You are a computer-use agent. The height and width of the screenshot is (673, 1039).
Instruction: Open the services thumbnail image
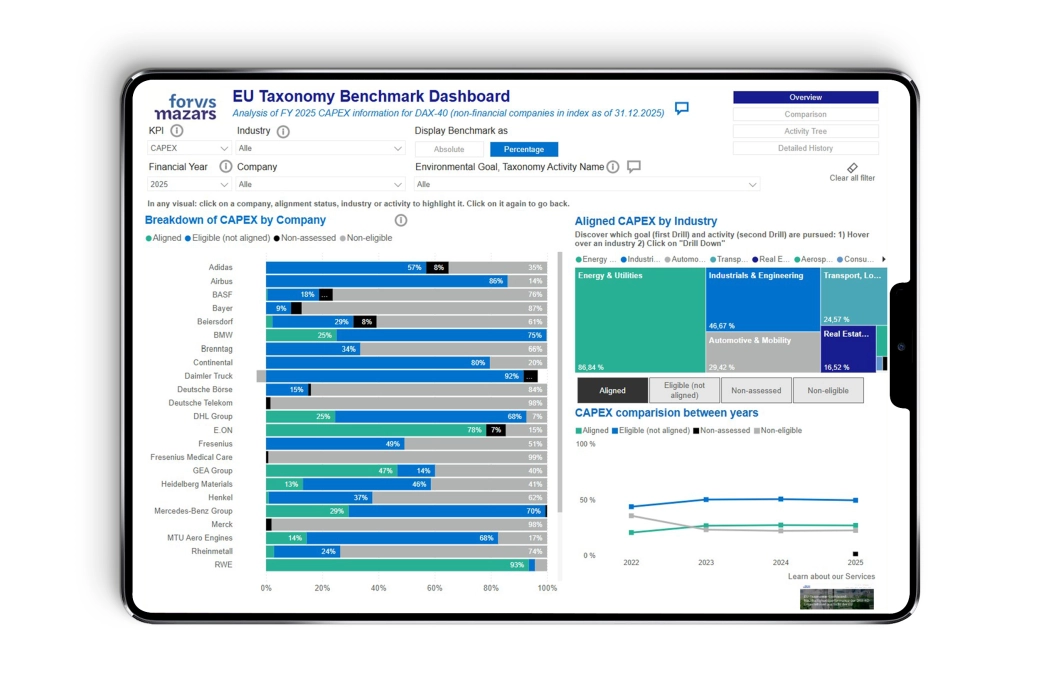tap(837, 598)
